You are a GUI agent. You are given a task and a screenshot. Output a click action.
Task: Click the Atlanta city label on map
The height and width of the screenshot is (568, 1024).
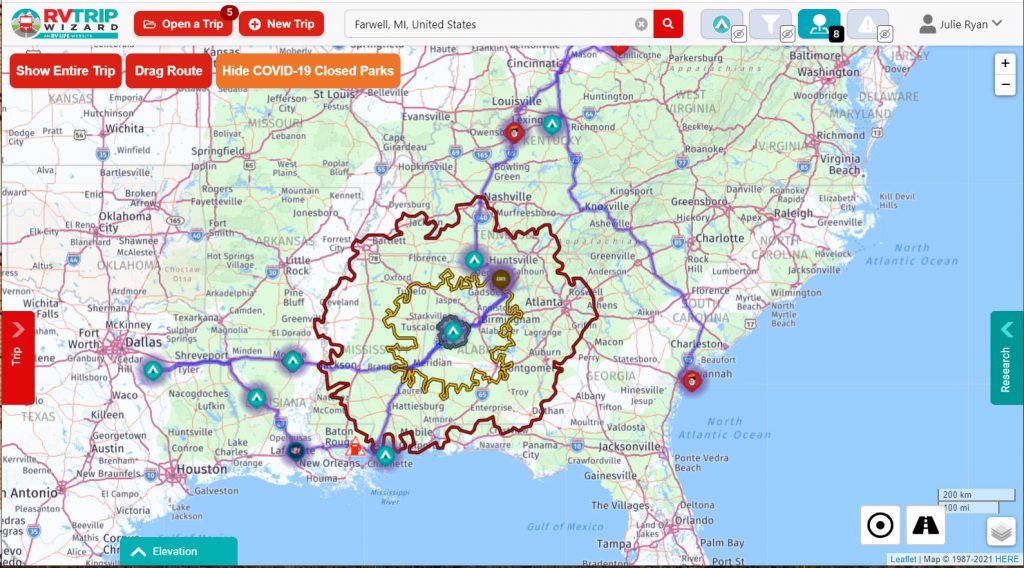(543, 302)
